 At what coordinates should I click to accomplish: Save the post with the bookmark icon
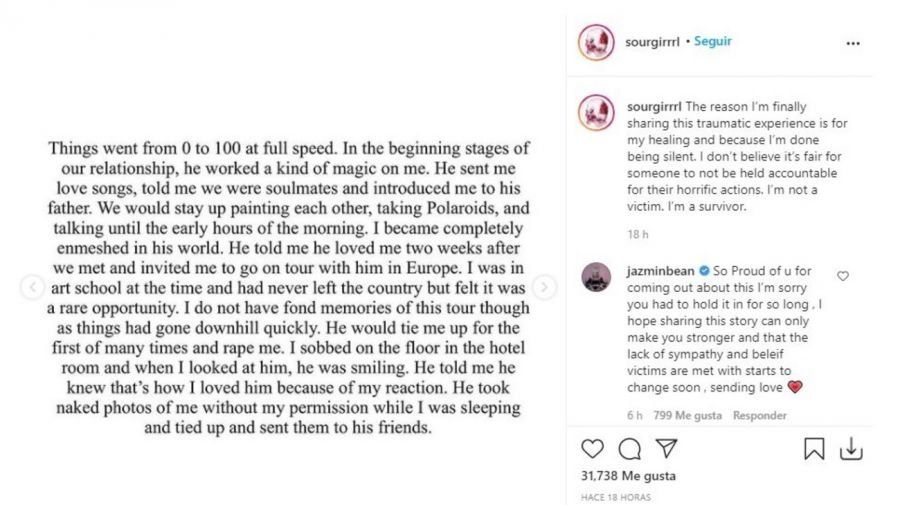(x=814, y=449)
